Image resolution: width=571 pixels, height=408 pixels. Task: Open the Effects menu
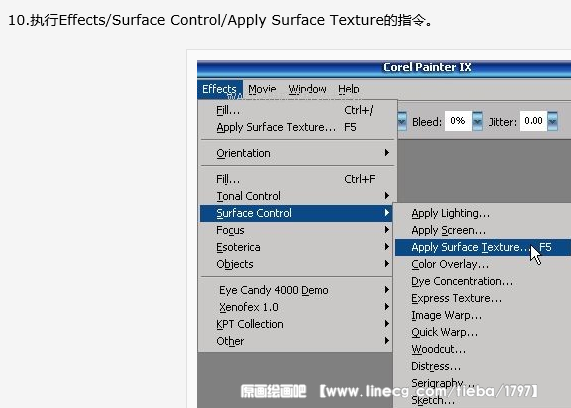[220, 89]
